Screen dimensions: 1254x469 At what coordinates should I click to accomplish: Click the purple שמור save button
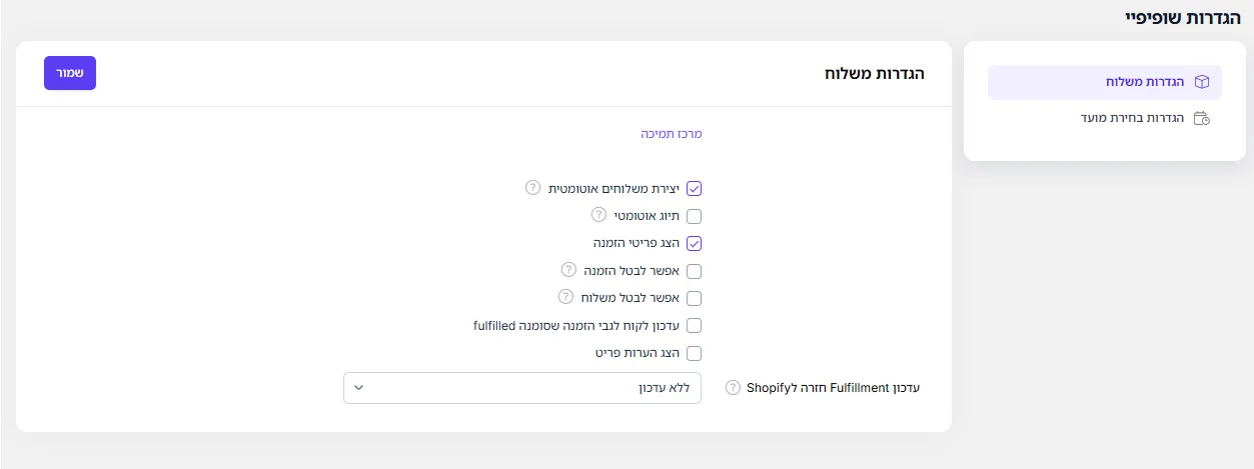click(70, 73)
